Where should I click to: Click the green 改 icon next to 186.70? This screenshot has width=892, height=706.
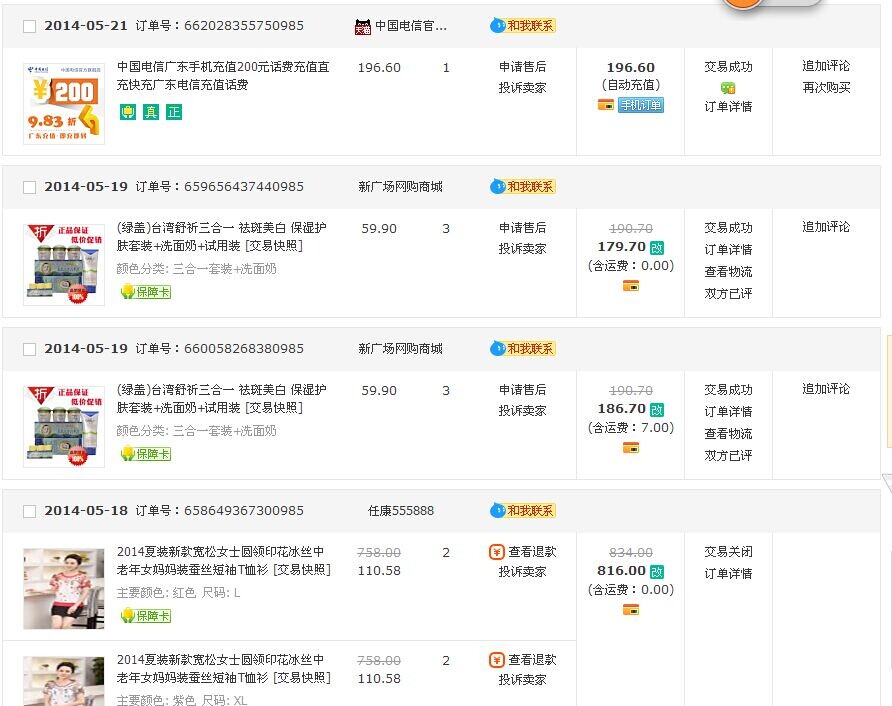[657, 409]
